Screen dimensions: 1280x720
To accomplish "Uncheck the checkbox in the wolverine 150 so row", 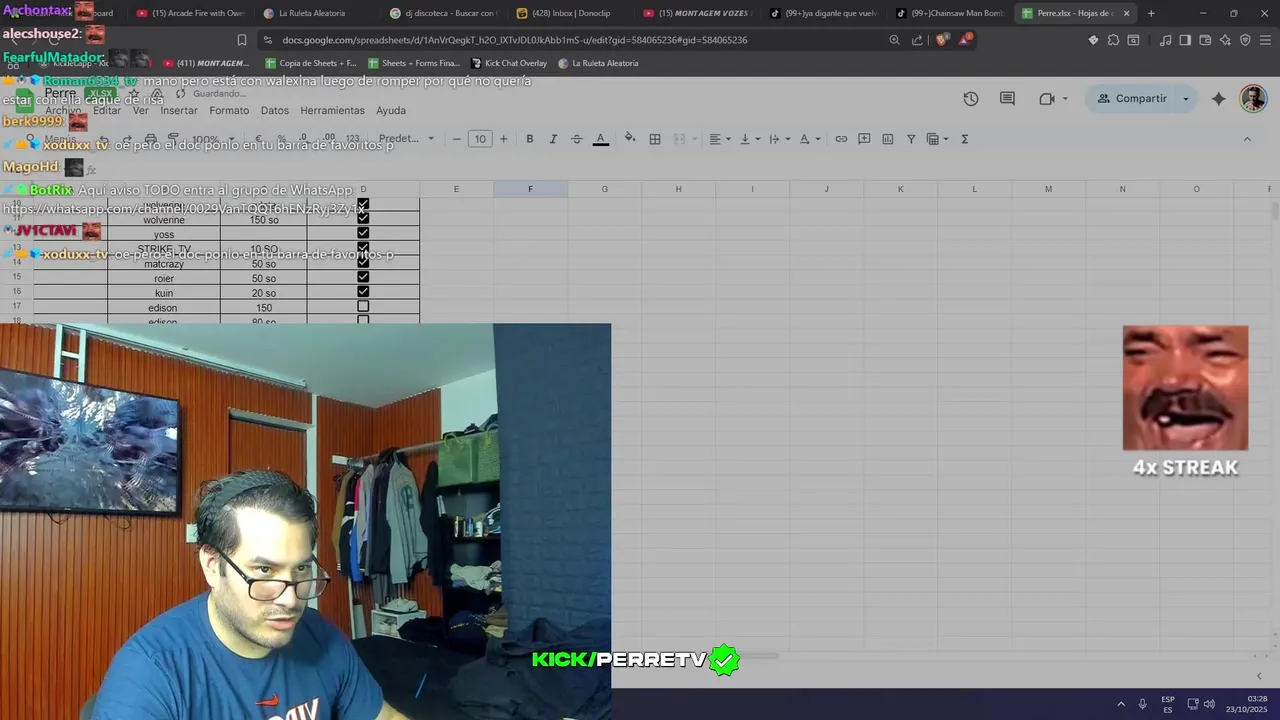I will tap(363, 218).
